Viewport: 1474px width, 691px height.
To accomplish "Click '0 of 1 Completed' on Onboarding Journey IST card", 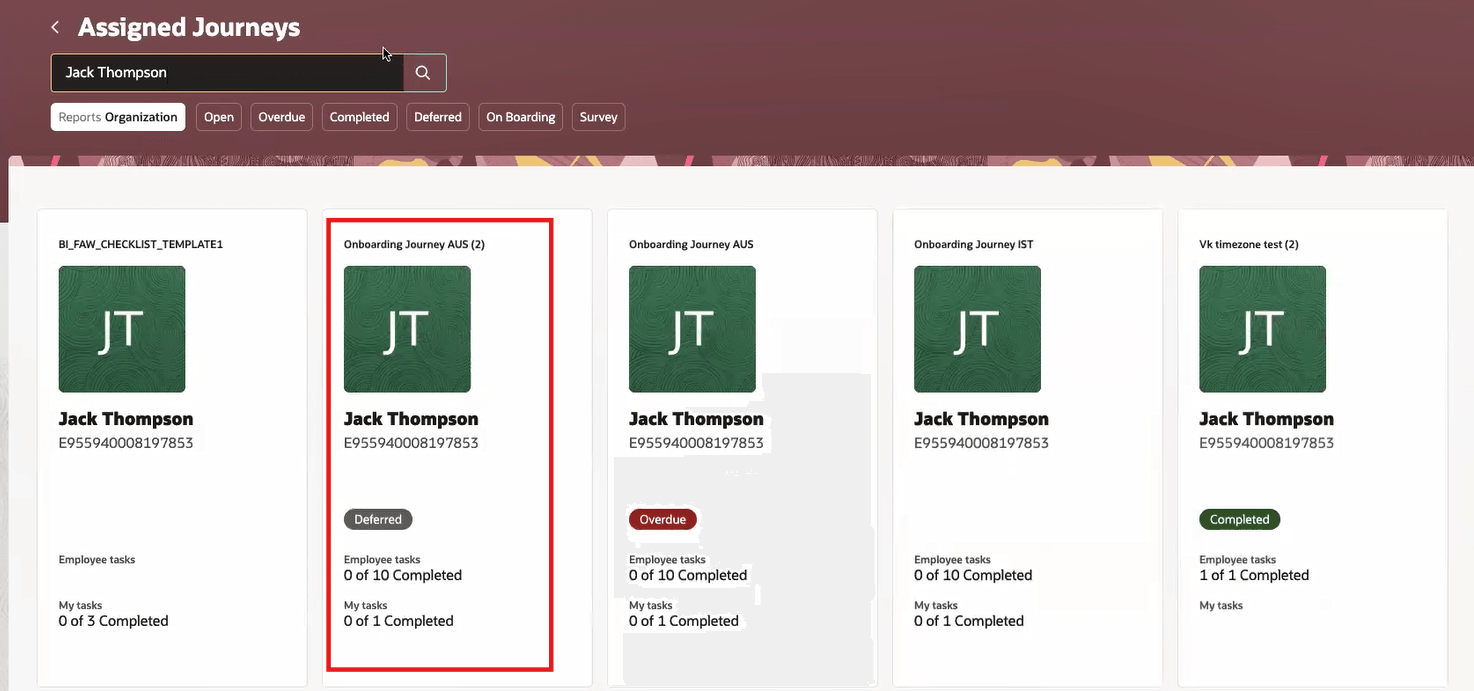I will [968, 621].
